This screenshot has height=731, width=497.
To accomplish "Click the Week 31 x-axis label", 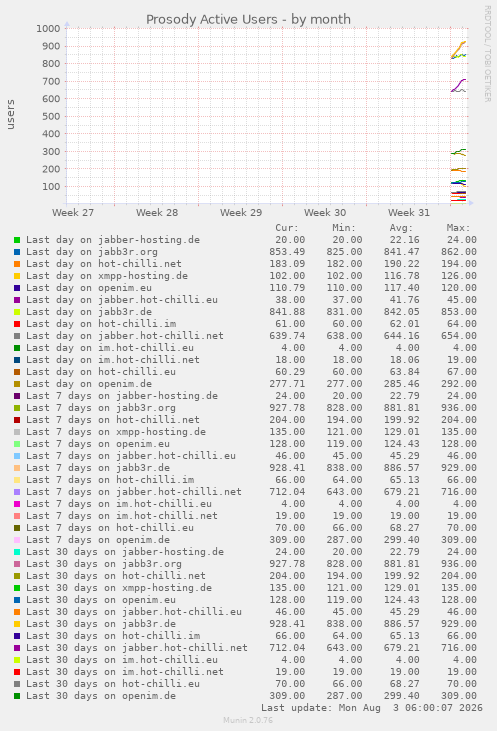I will tap(409, 213).
